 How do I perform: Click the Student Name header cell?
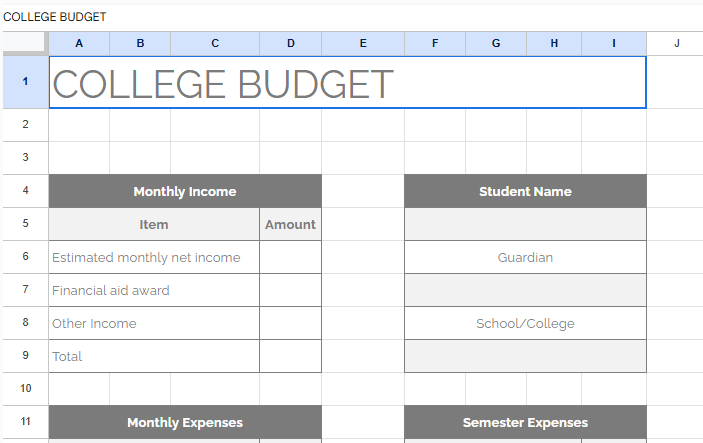coord(525,191)
